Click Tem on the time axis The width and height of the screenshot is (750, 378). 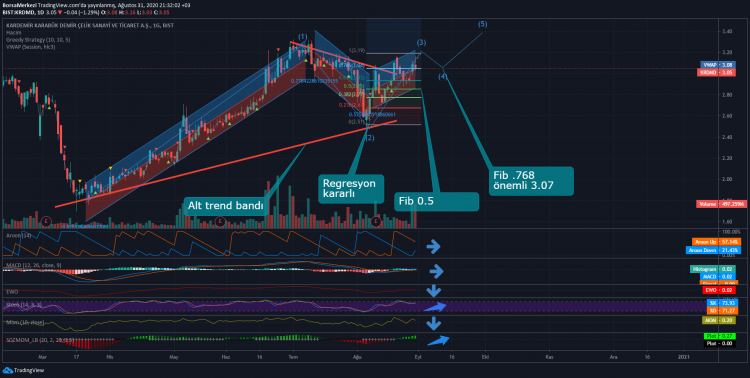294,357
